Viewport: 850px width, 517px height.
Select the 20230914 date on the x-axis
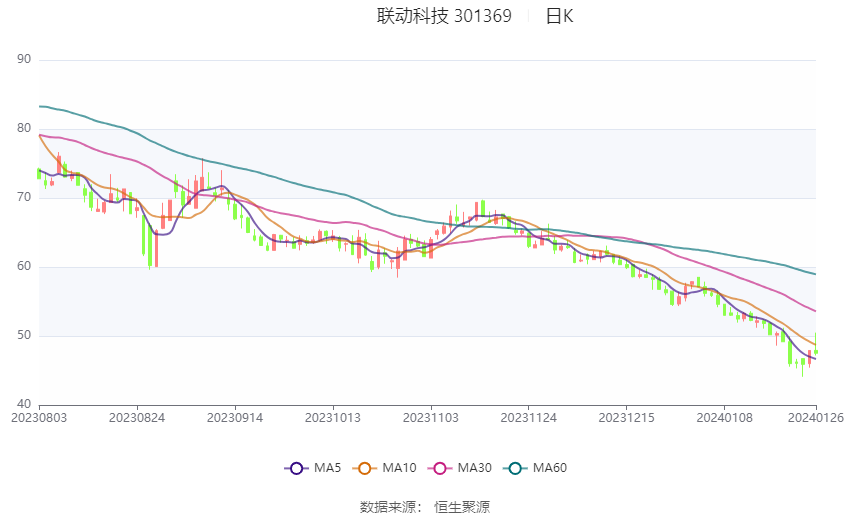tap(235, 416)
